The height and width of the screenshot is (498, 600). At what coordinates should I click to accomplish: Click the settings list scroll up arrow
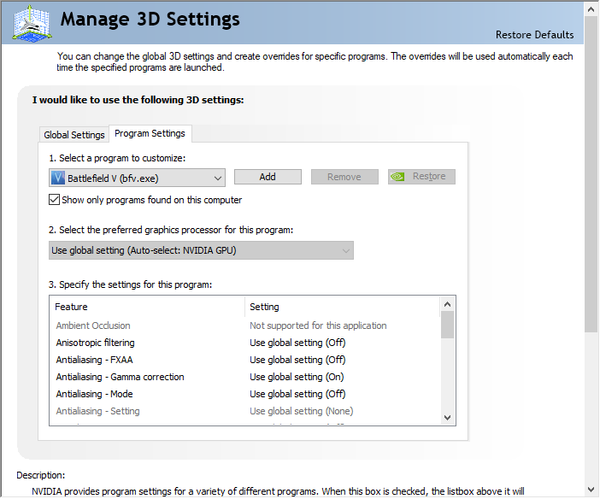coord(447,305)
